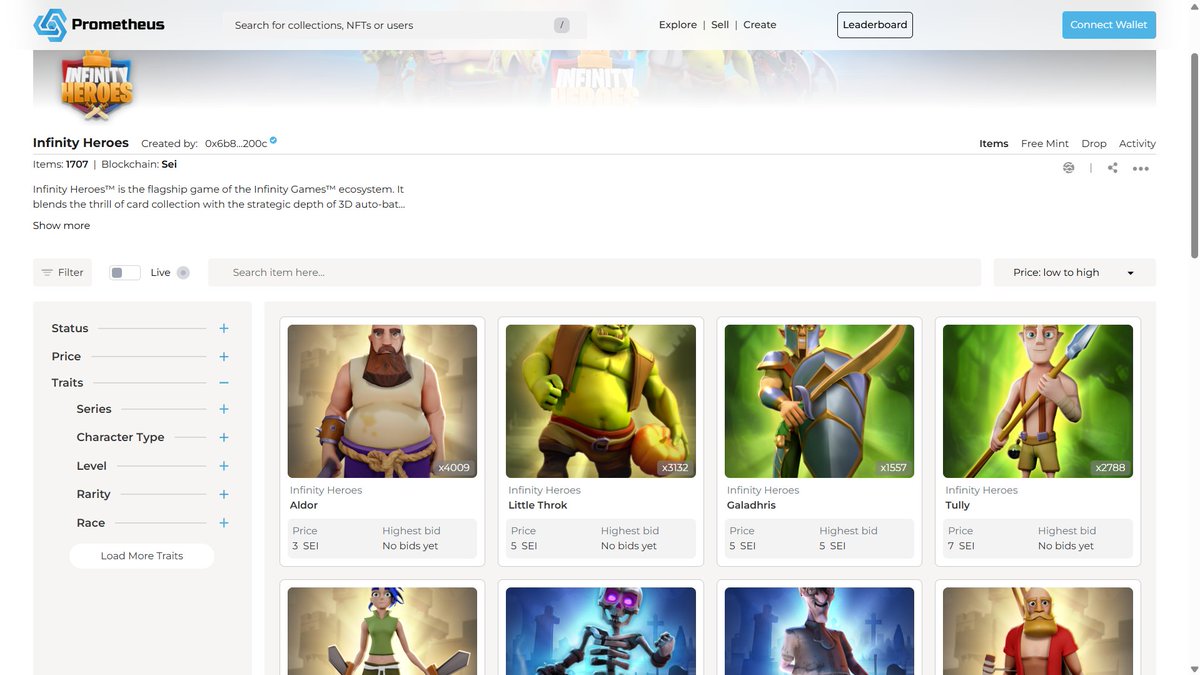Click the verified badge next to creator address
Screen dimensions: 1200x675
pyautogui.click(x=273, y=141)
